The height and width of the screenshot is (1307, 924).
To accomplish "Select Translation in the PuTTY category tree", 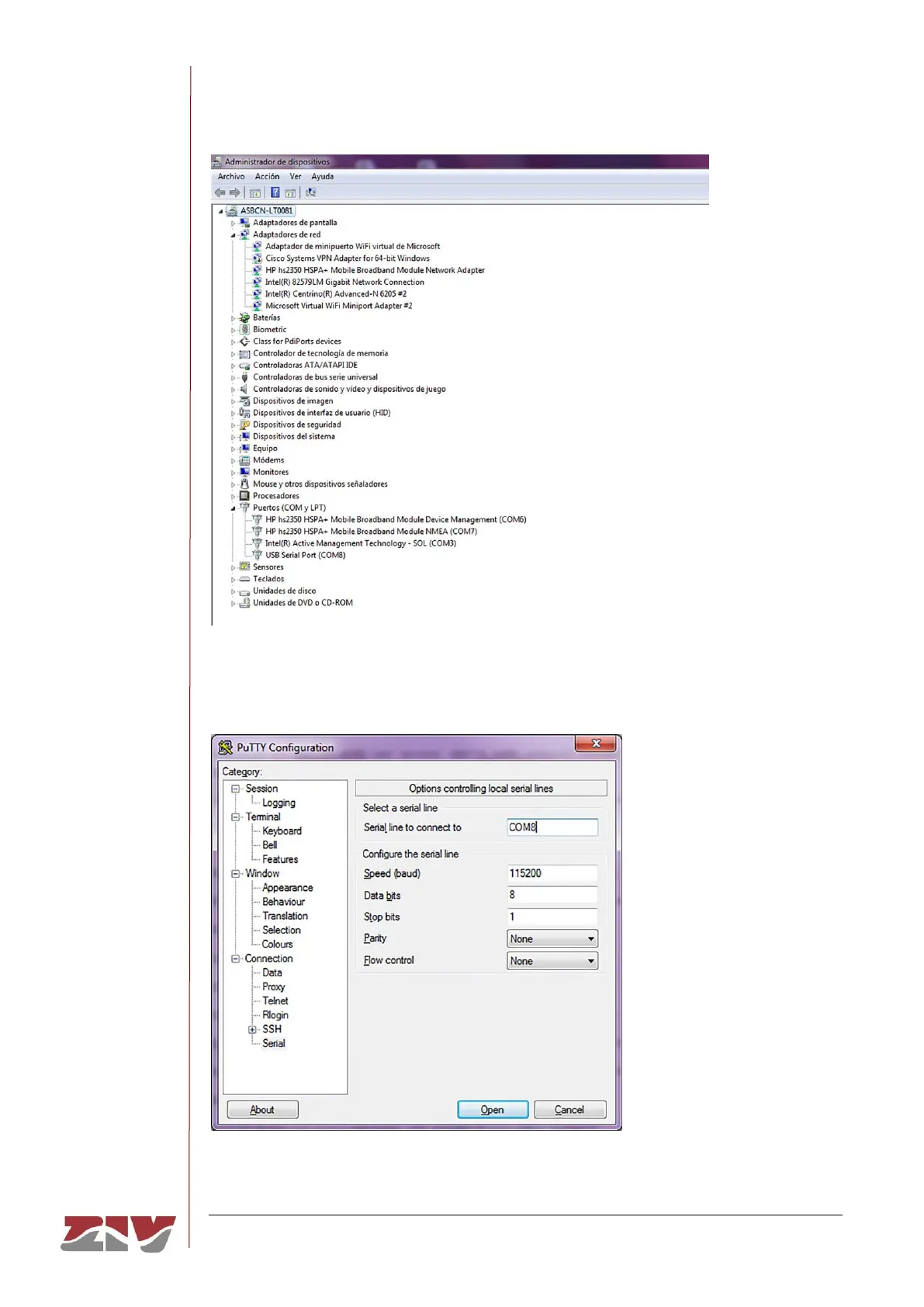I will pyautogui.click(x=285, y=916).
